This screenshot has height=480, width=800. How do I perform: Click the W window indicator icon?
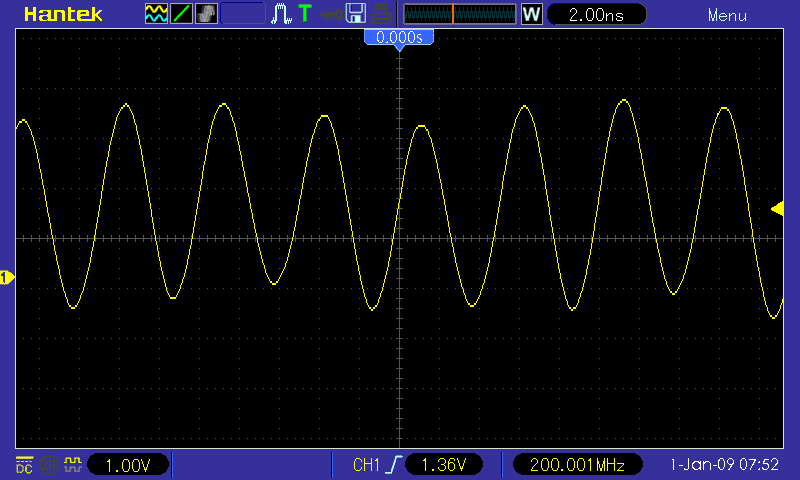coord(531,14)
